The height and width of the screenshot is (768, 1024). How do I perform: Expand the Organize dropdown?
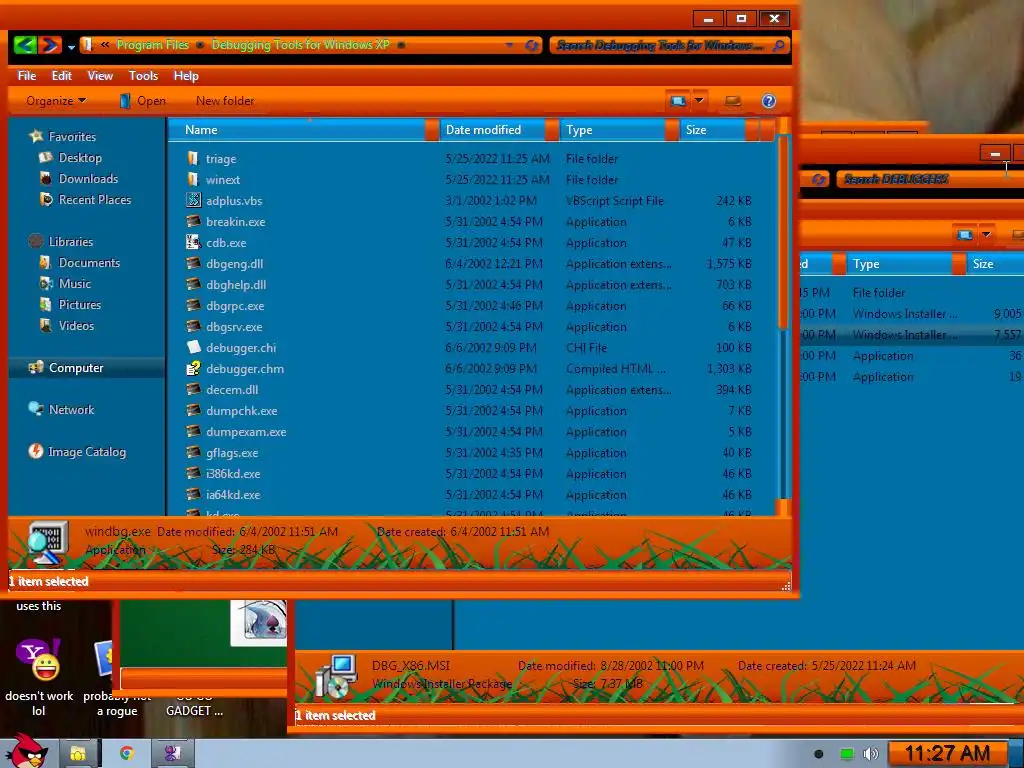(x=56, y=101)
